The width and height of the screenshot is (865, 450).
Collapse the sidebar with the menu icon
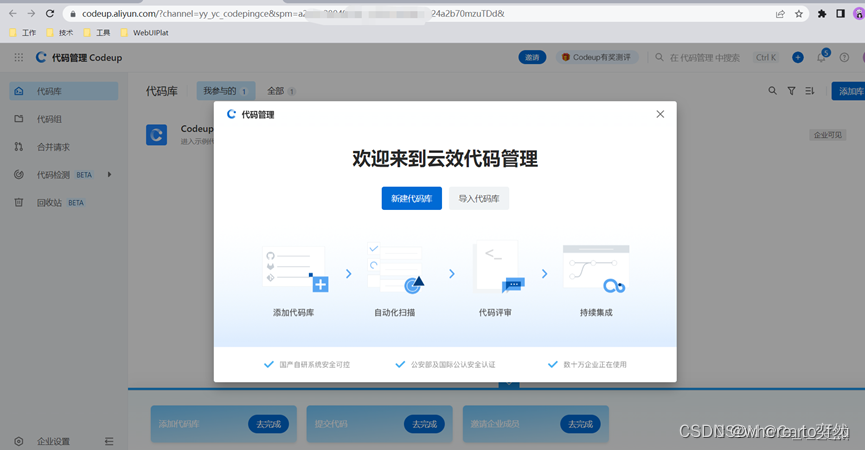[x=109, y=441]
